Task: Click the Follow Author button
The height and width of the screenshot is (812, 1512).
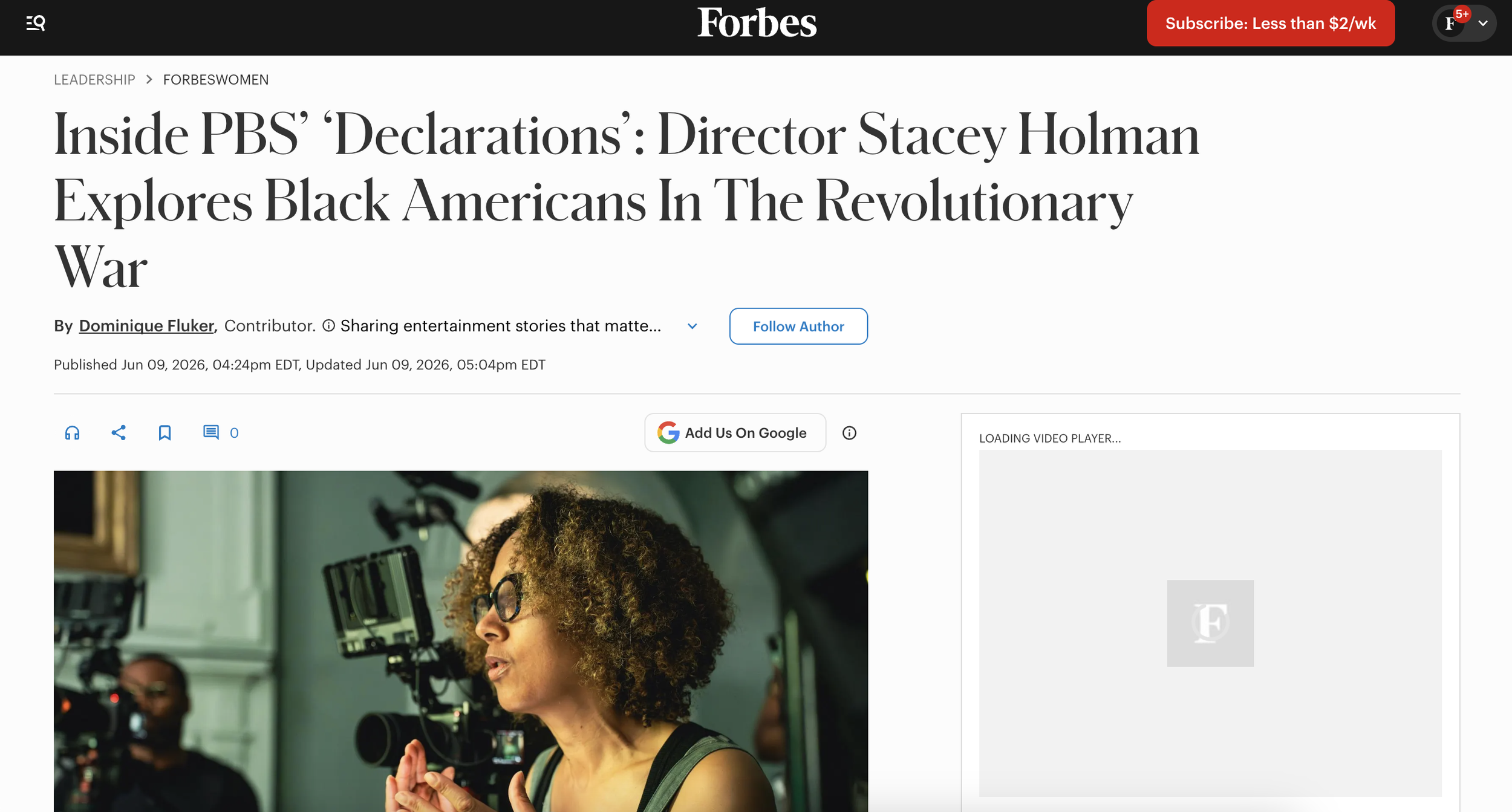Action: tap(798, 326)
